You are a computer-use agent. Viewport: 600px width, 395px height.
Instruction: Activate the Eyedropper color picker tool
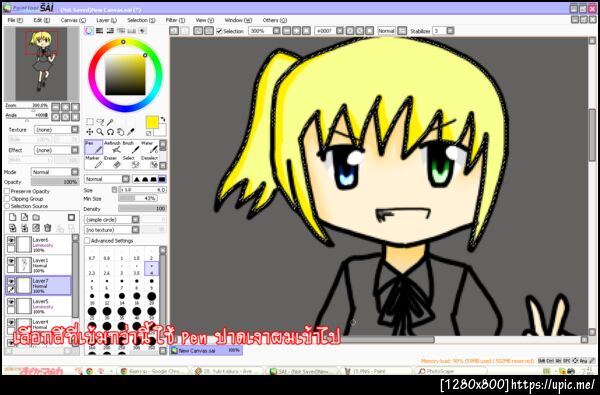[131, 132]
